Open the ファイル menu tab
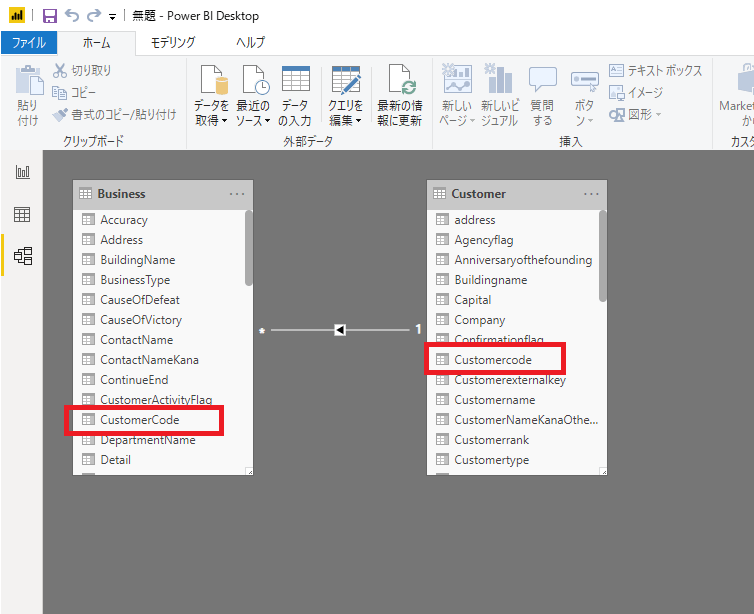Image resolution: width=754 pixels, height=614 pixels. (x=29, y=43)
